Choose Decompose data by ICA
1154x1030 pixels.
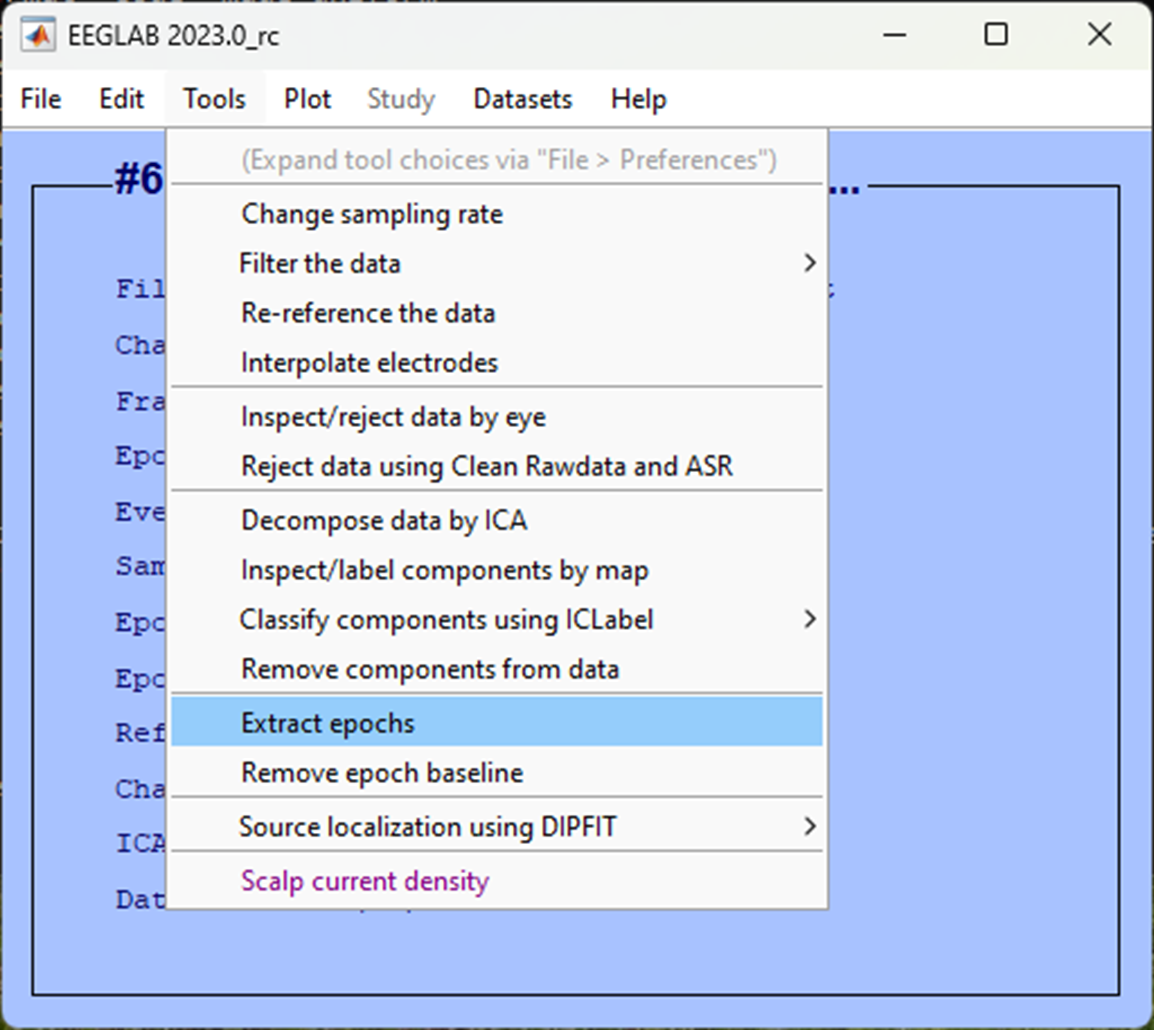(383, 521)
